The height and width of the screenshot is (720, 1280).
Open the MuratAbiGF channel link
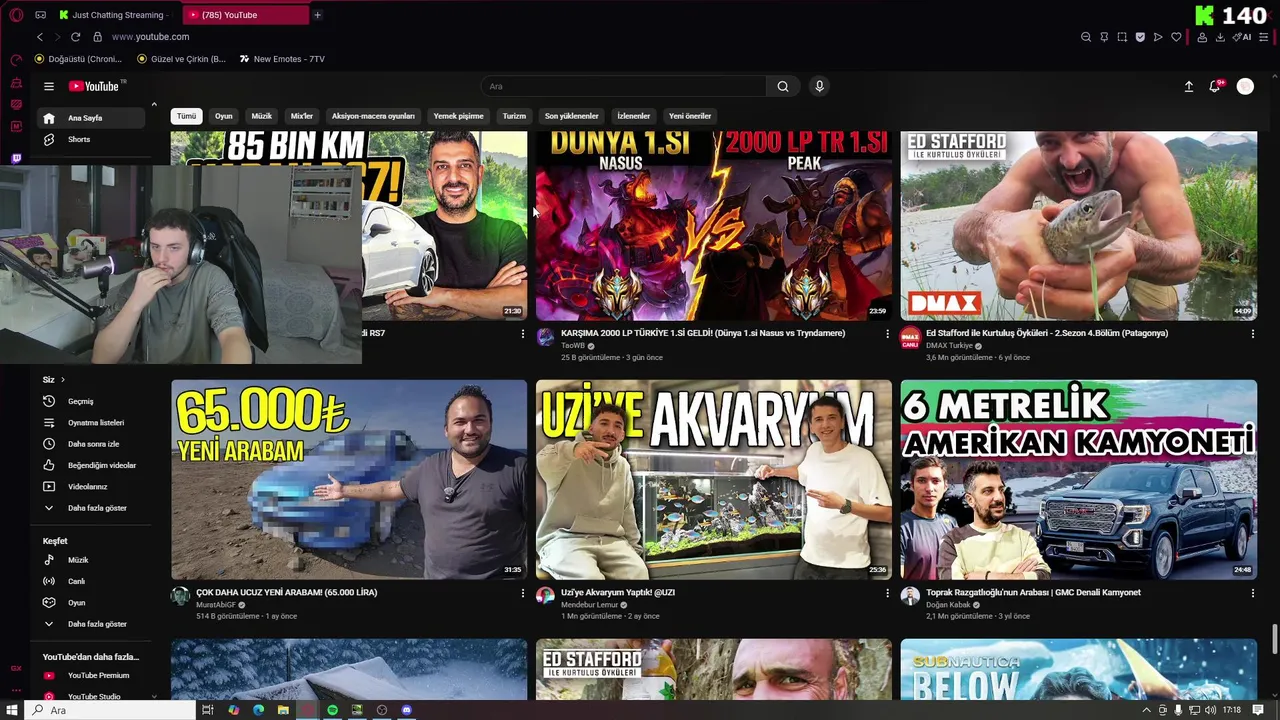pos(216,605)
